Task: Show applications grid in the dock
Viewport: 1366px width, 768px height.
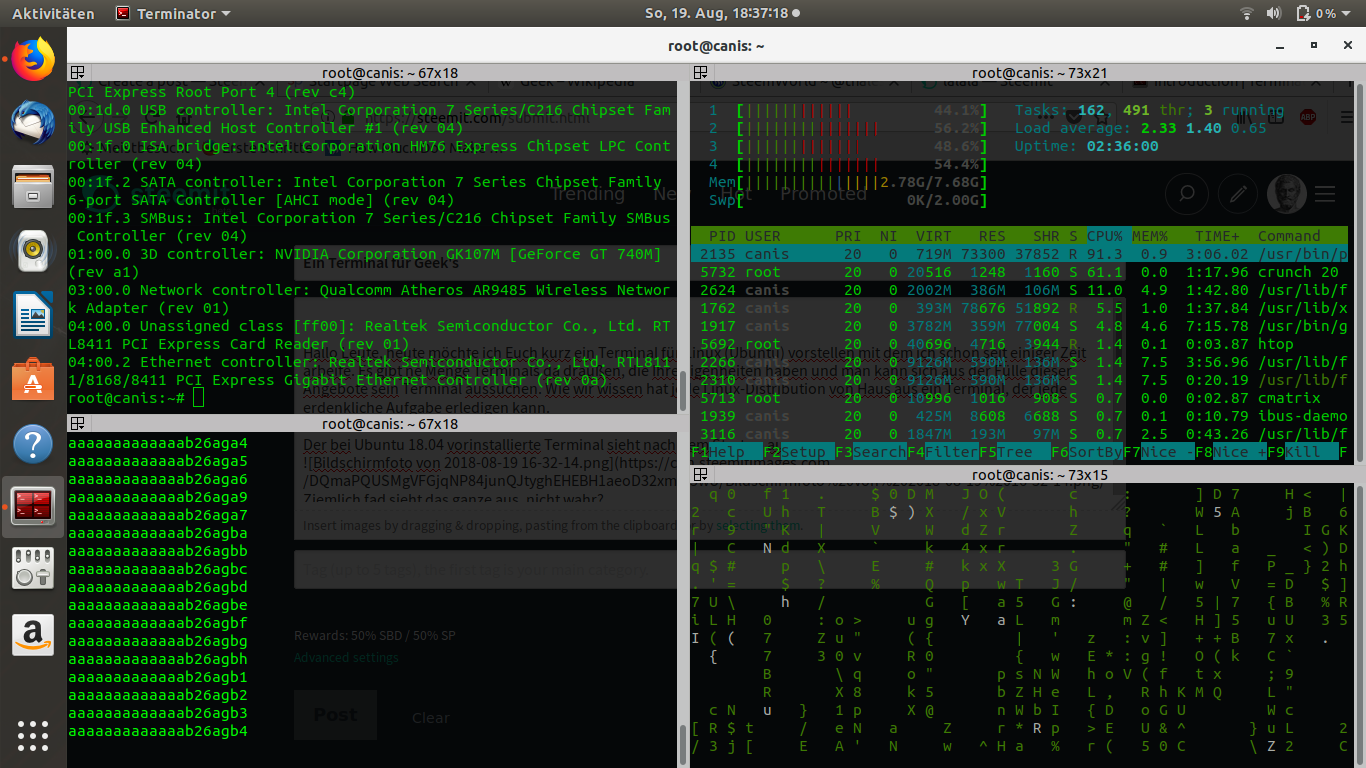Action: [33, 734]
